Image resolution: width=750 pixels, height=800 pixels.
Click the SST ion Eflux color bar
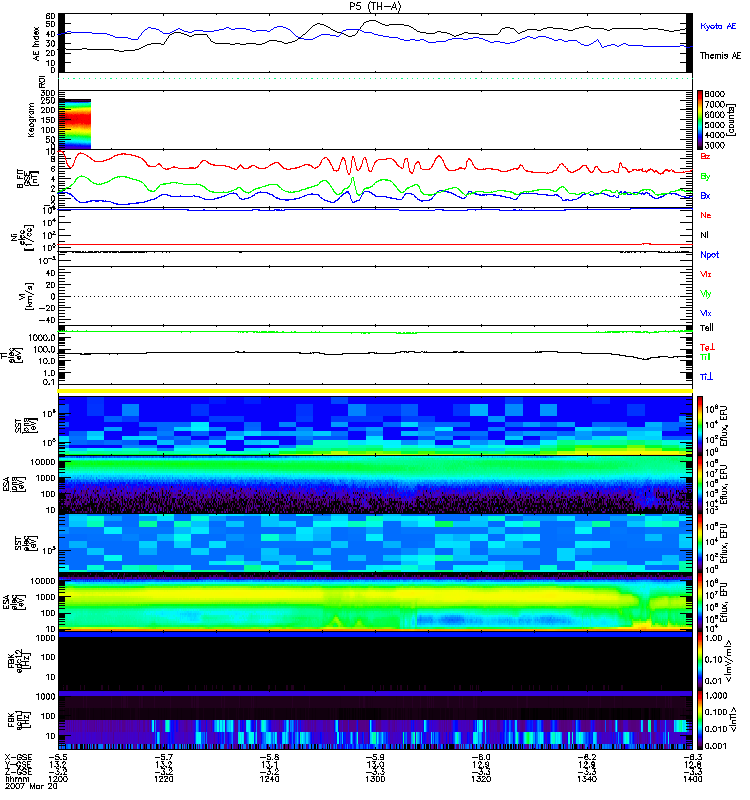[x=700, y=426]
